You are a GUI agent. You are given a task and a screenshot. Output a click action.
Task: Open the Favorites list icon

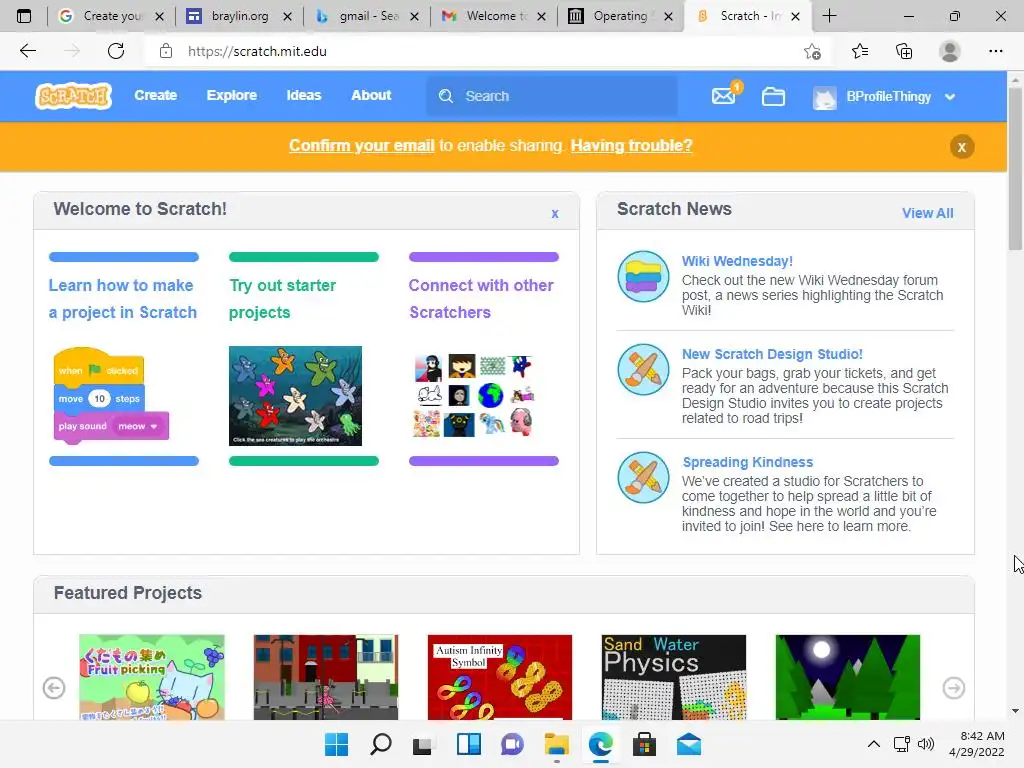[x=860, y=51]
